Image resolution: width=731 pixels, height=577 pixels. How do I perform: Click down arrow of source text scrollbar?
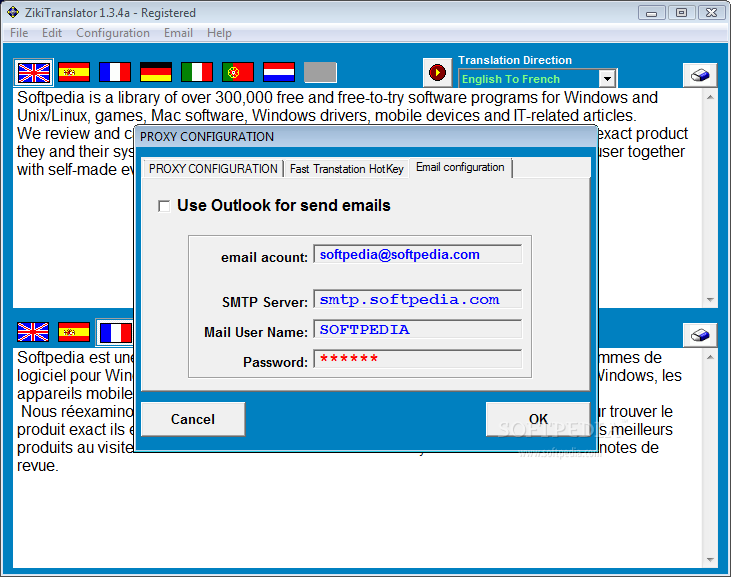click(710, 300)
